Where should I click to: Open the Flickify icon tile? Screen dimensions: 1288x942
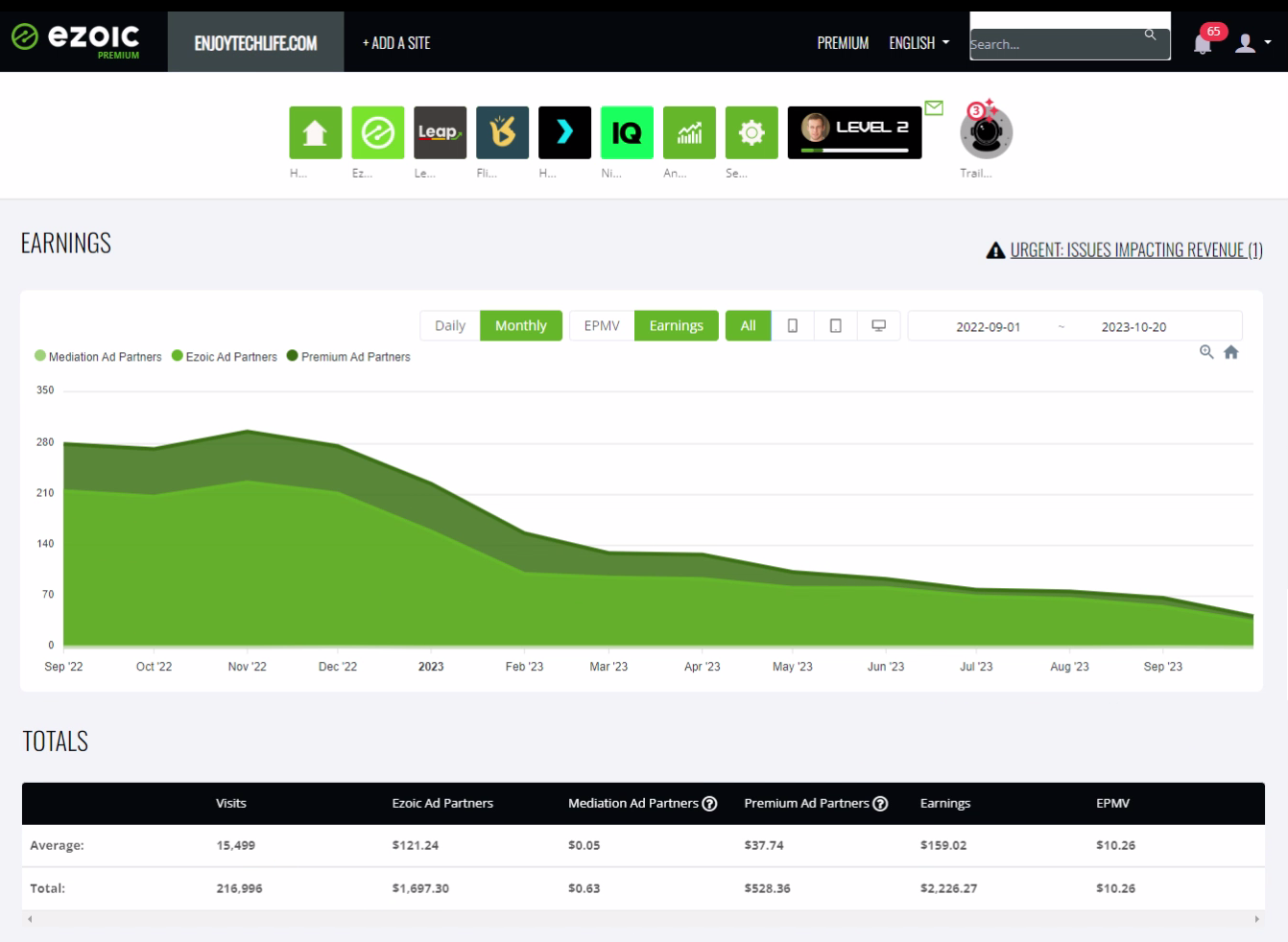point(503,132)
